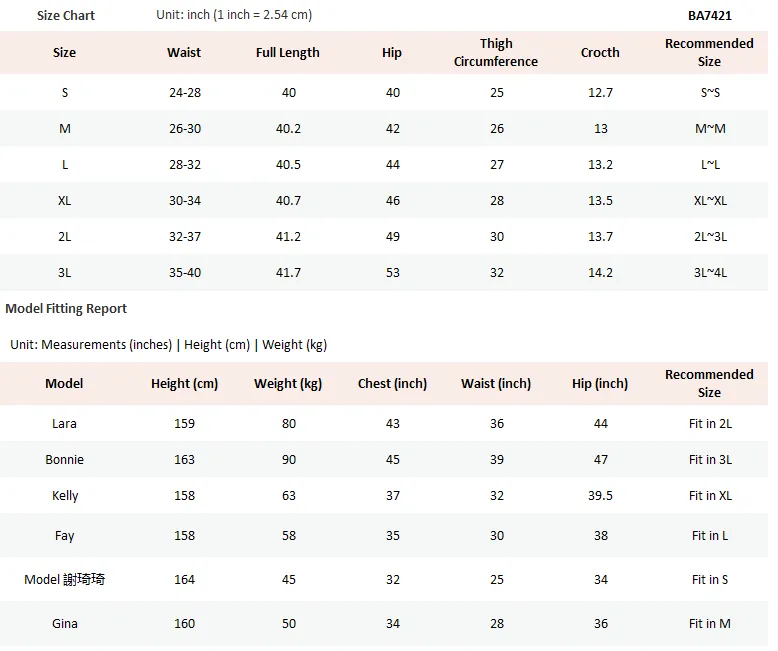The image size is (778, 651).
Task: Click the Weight (kg) column header
Action: click(288, 384)
